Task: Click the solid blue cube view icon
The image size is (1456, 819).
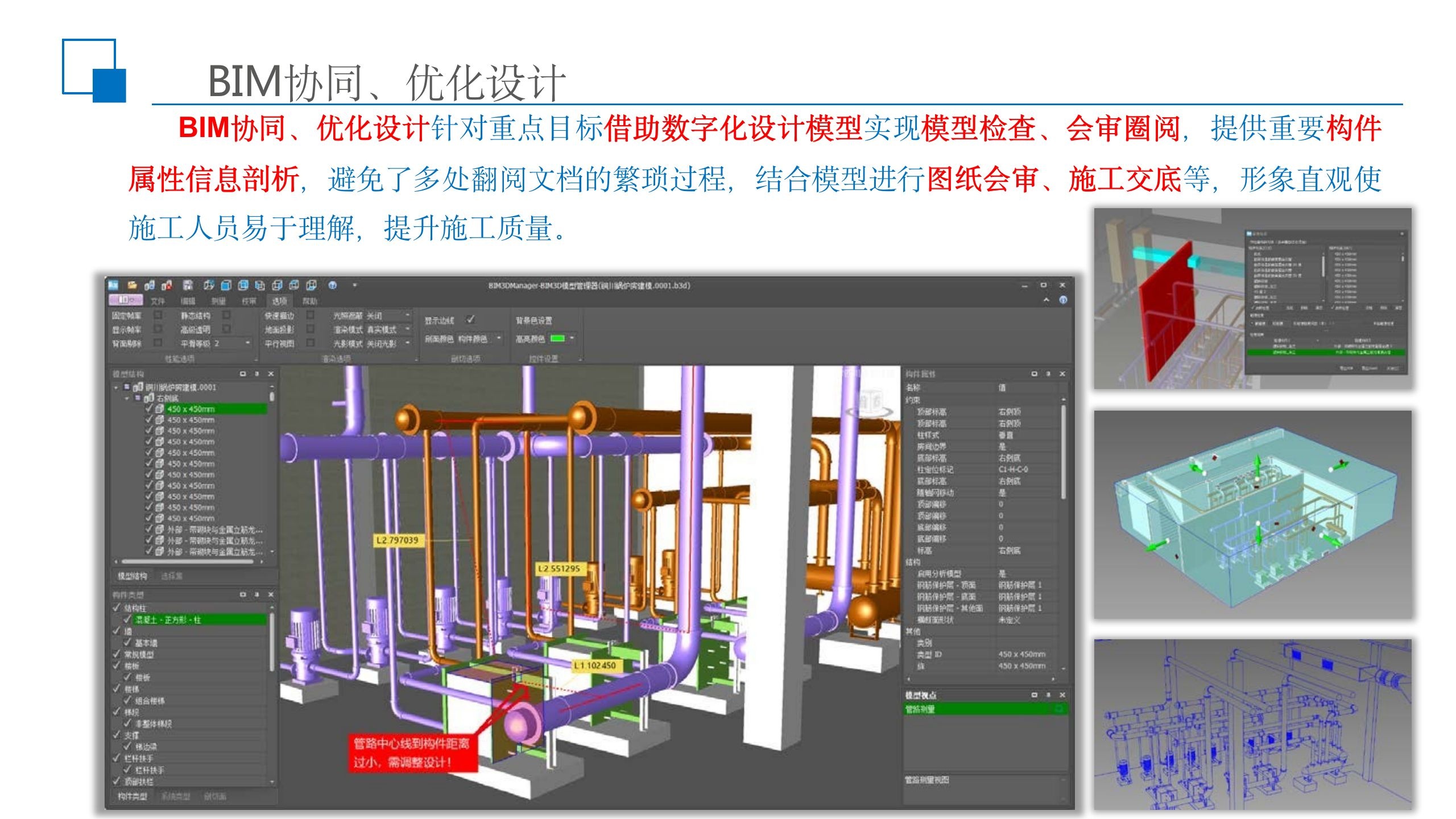Action: point(226,286)
